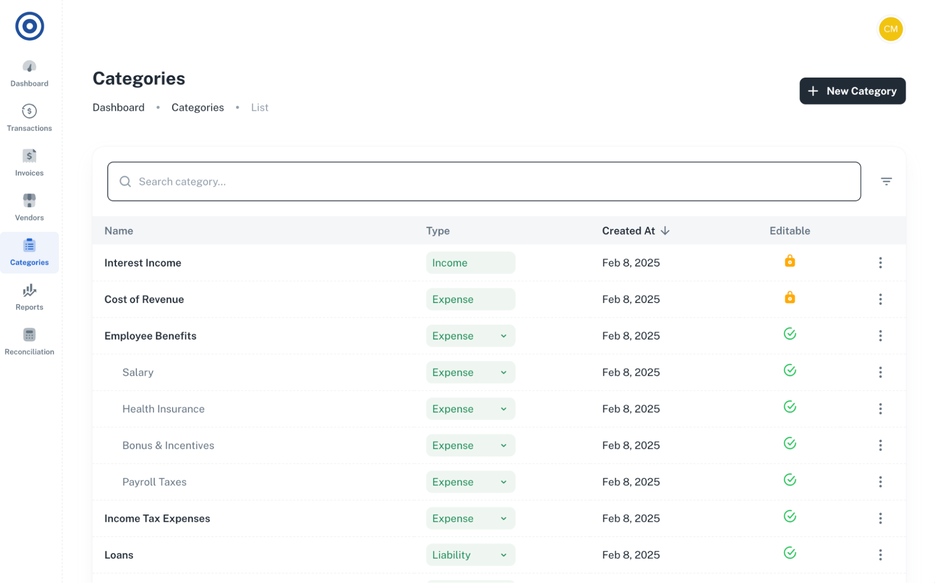This screenshot has height=583, width=935.
Task: Select the Reconciliation sidebar icon
Action: click(x=29, y=337)
